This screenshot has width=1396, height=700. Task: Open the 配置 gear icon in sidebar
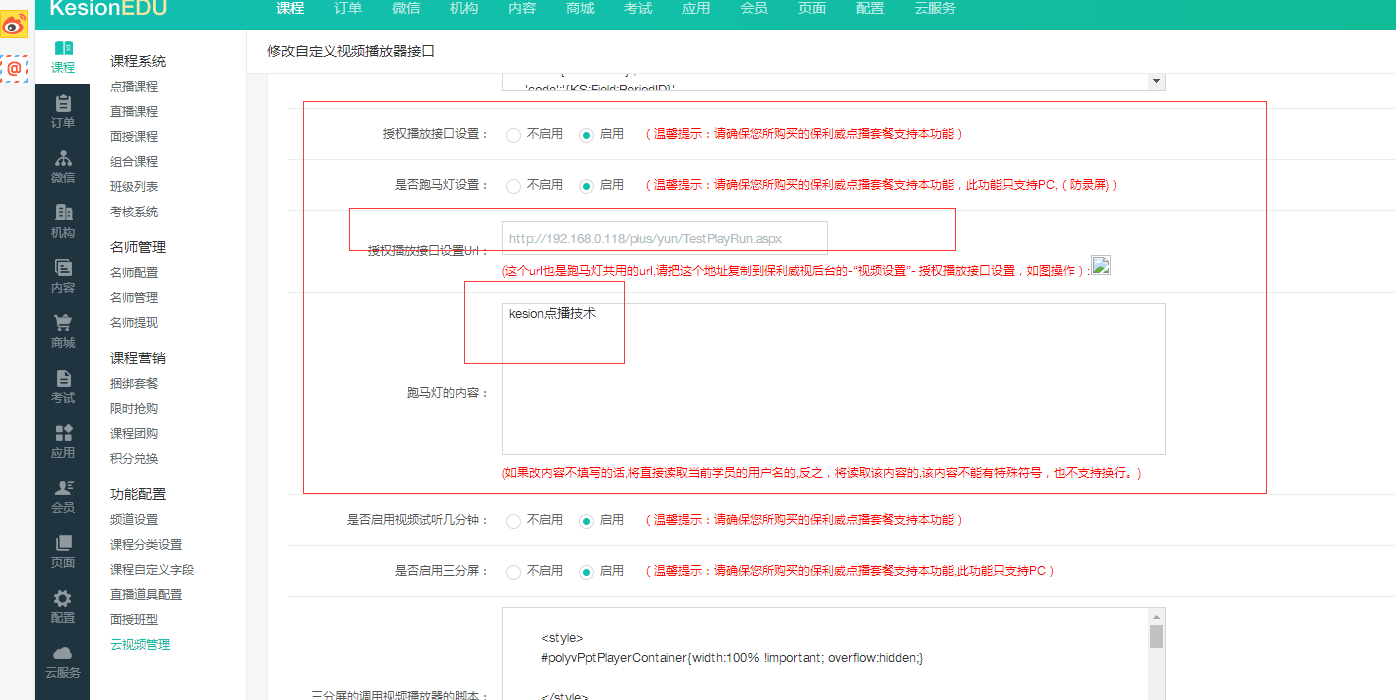click(63, 598)
